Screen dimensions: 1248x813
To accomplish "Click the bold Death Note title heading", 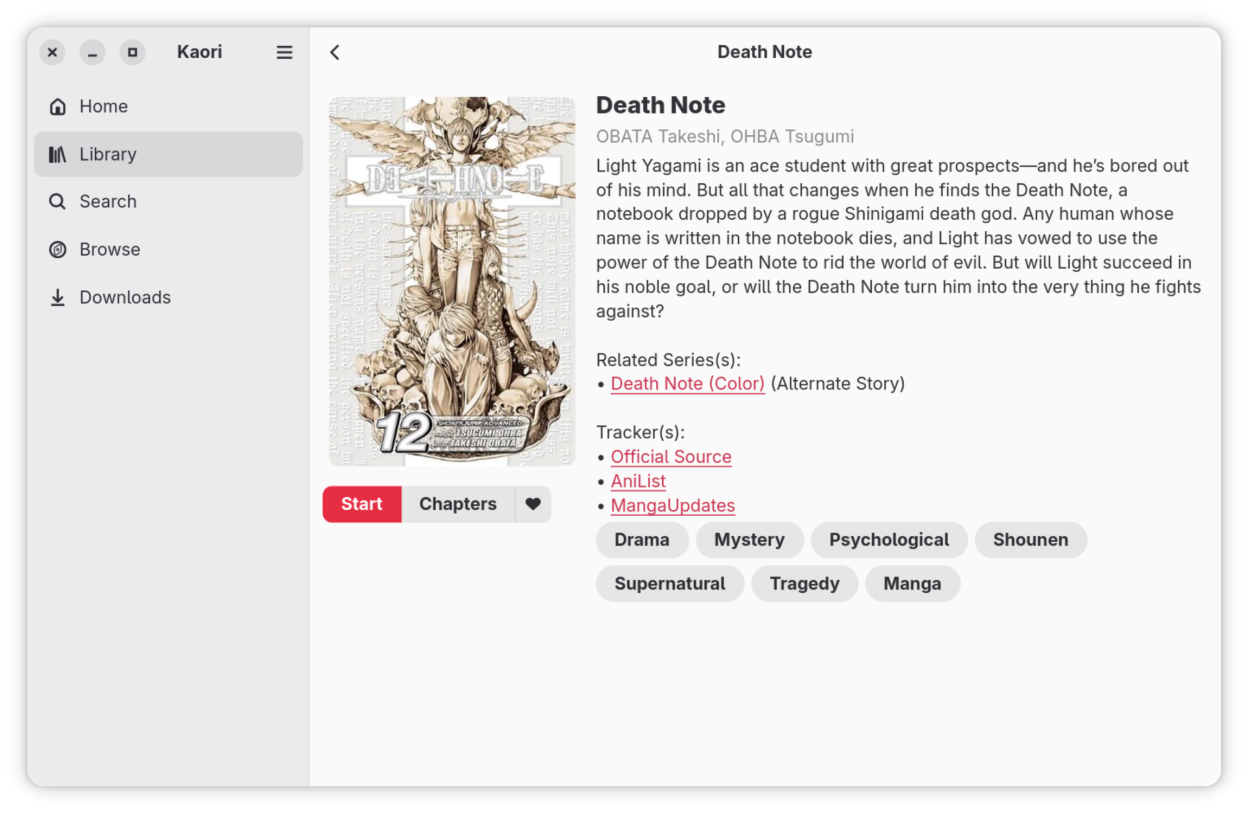I will (661, 105).
